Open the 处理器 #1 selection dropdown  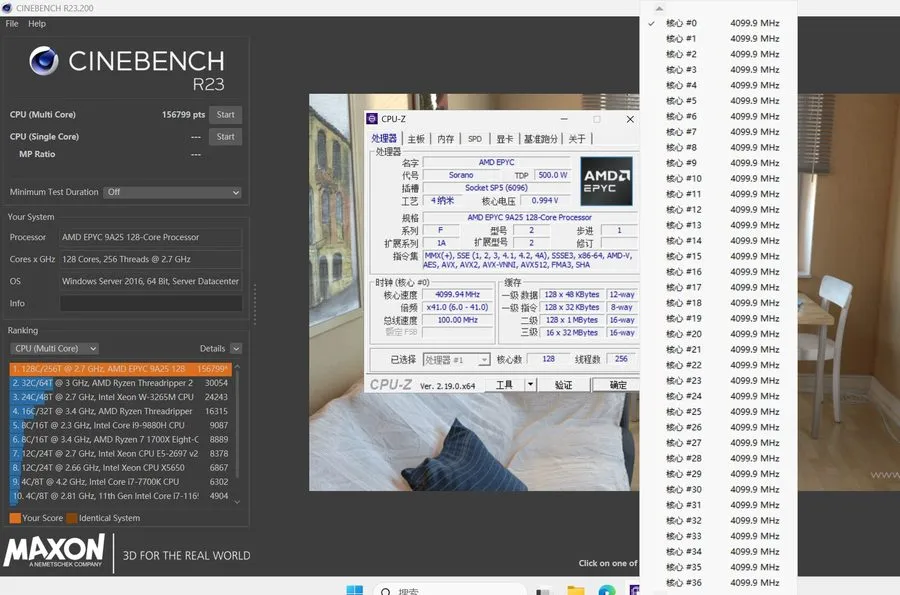(456, 360)
